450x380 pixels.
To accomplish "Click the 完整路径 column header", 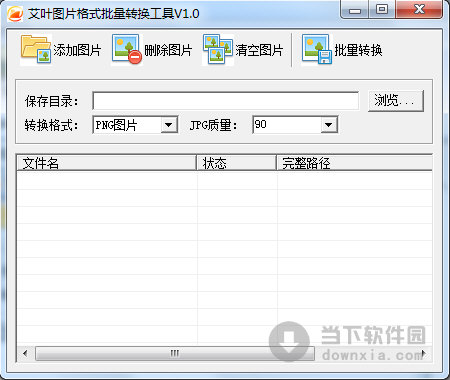I will (x=355, y=163).
